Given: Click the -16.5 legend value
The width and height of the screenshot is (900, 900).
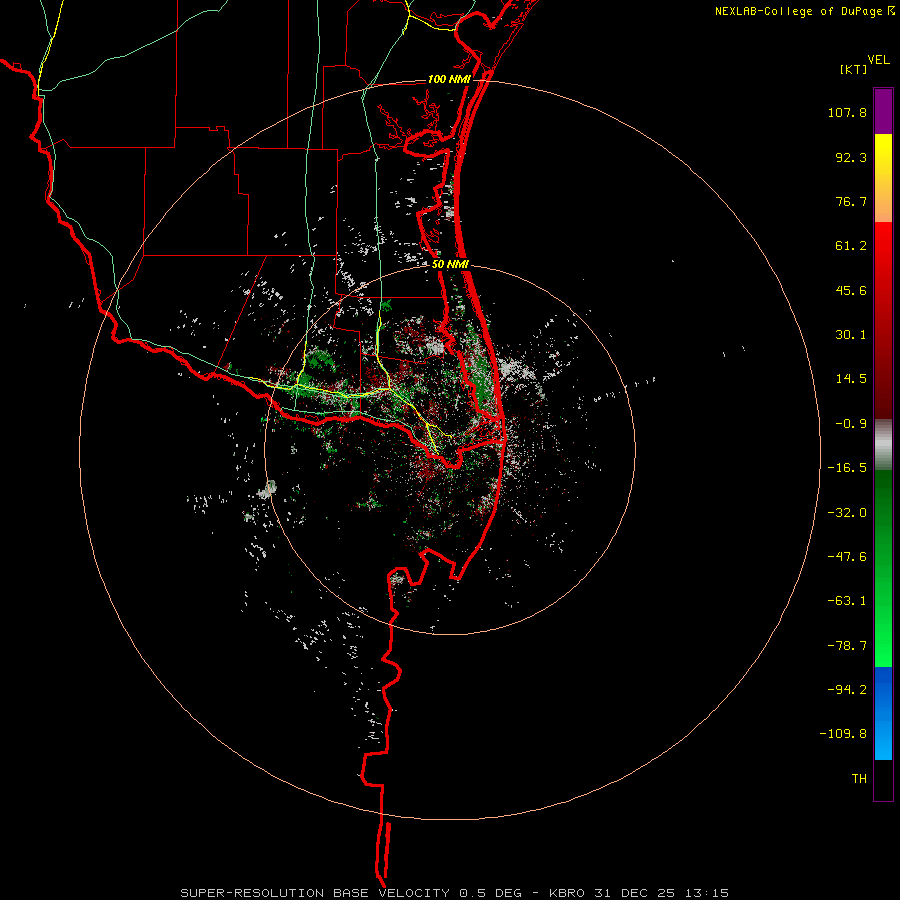Looking at the screenshot, I should pyautogui.click(x=847, y=468).
